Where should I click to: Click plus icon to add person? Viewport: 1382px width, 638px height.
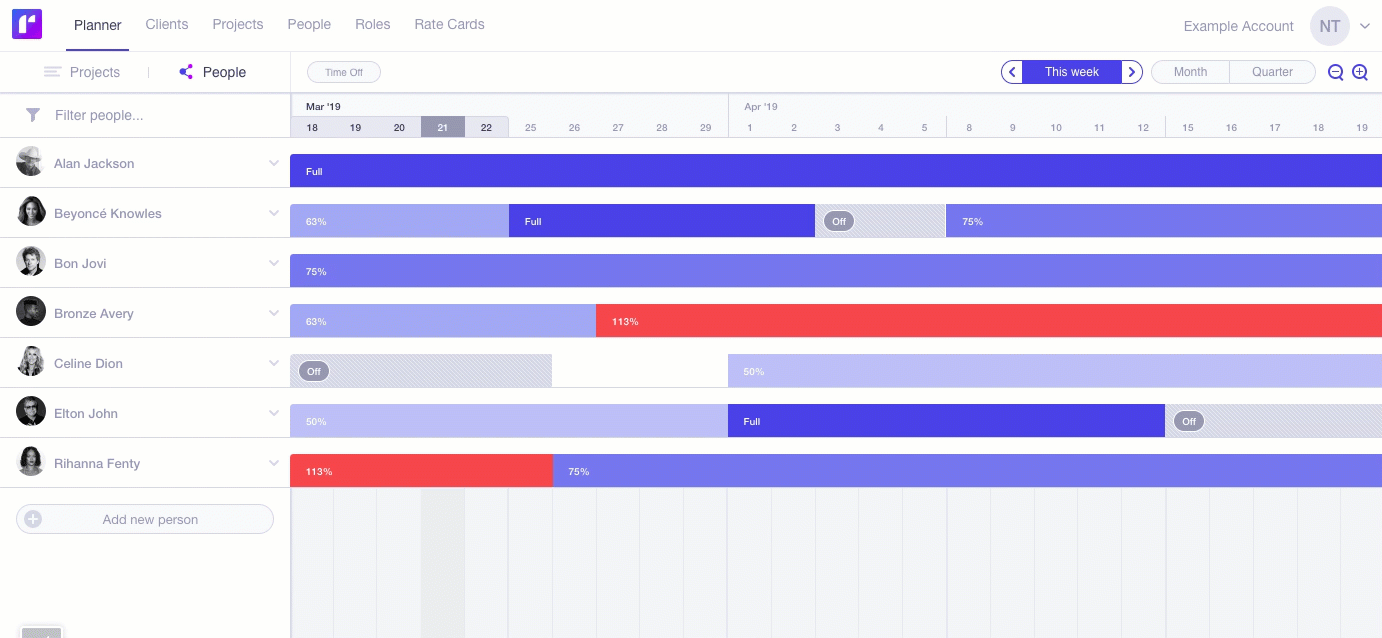pos(33,519)
